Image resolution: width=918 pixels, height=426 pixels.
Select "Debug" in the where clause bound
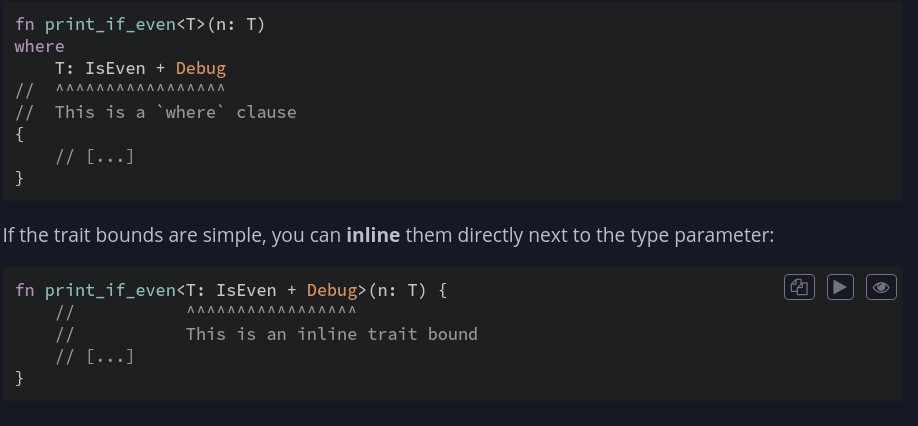point(201,68)
